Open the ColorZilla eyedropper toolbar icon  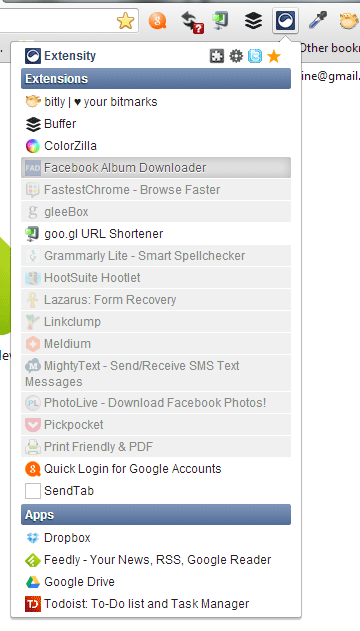coord(318,20)
